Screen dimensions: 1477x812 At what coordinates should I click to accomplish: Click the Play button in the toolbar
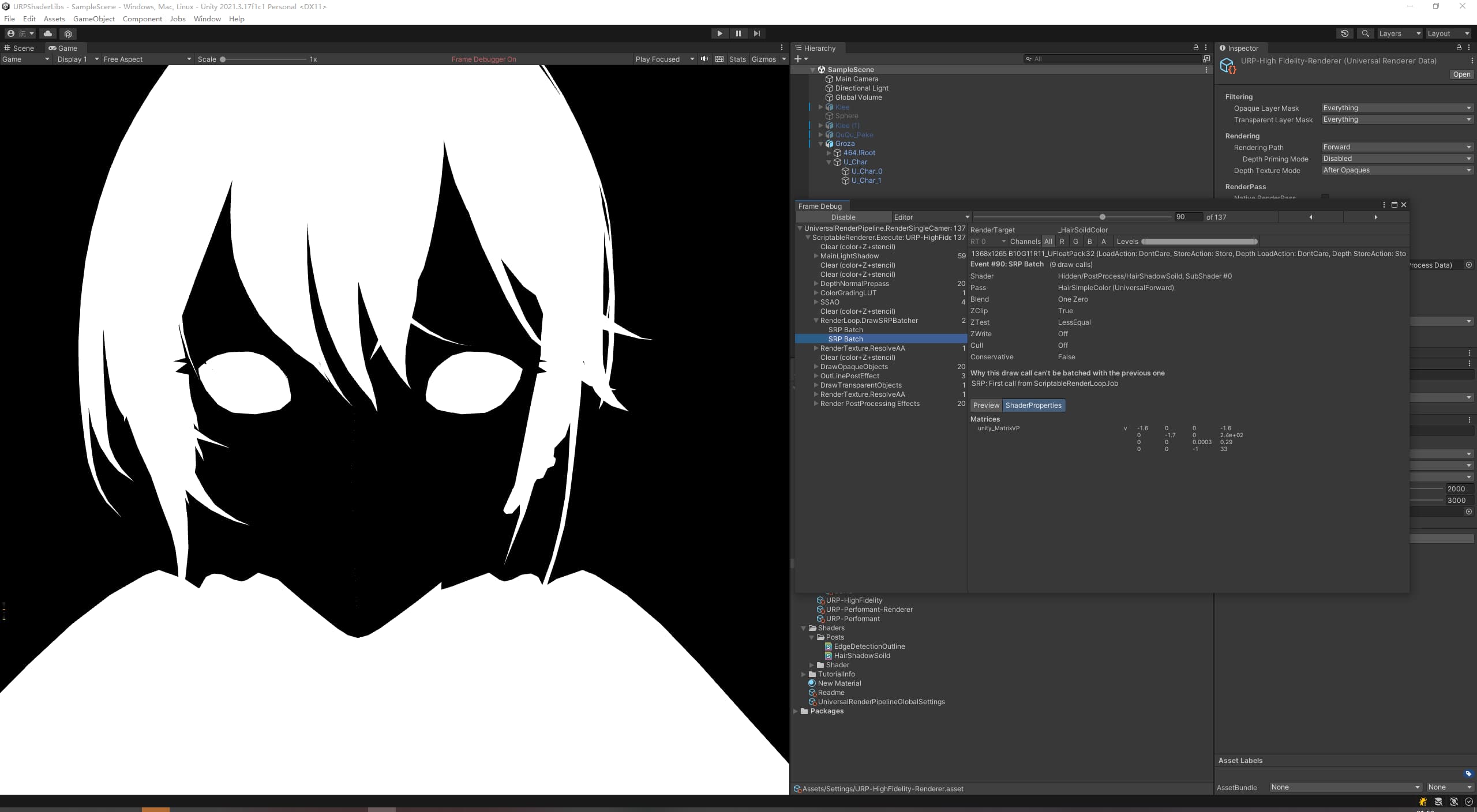719,33
